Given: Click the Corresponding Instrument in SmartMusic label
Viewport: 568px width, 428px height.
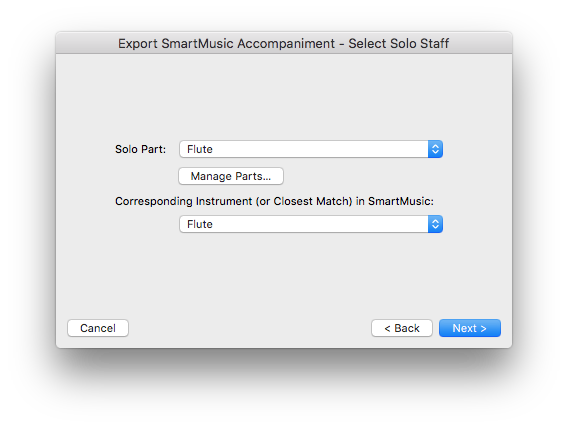Looking at the screenshot, I should [274, 201].
